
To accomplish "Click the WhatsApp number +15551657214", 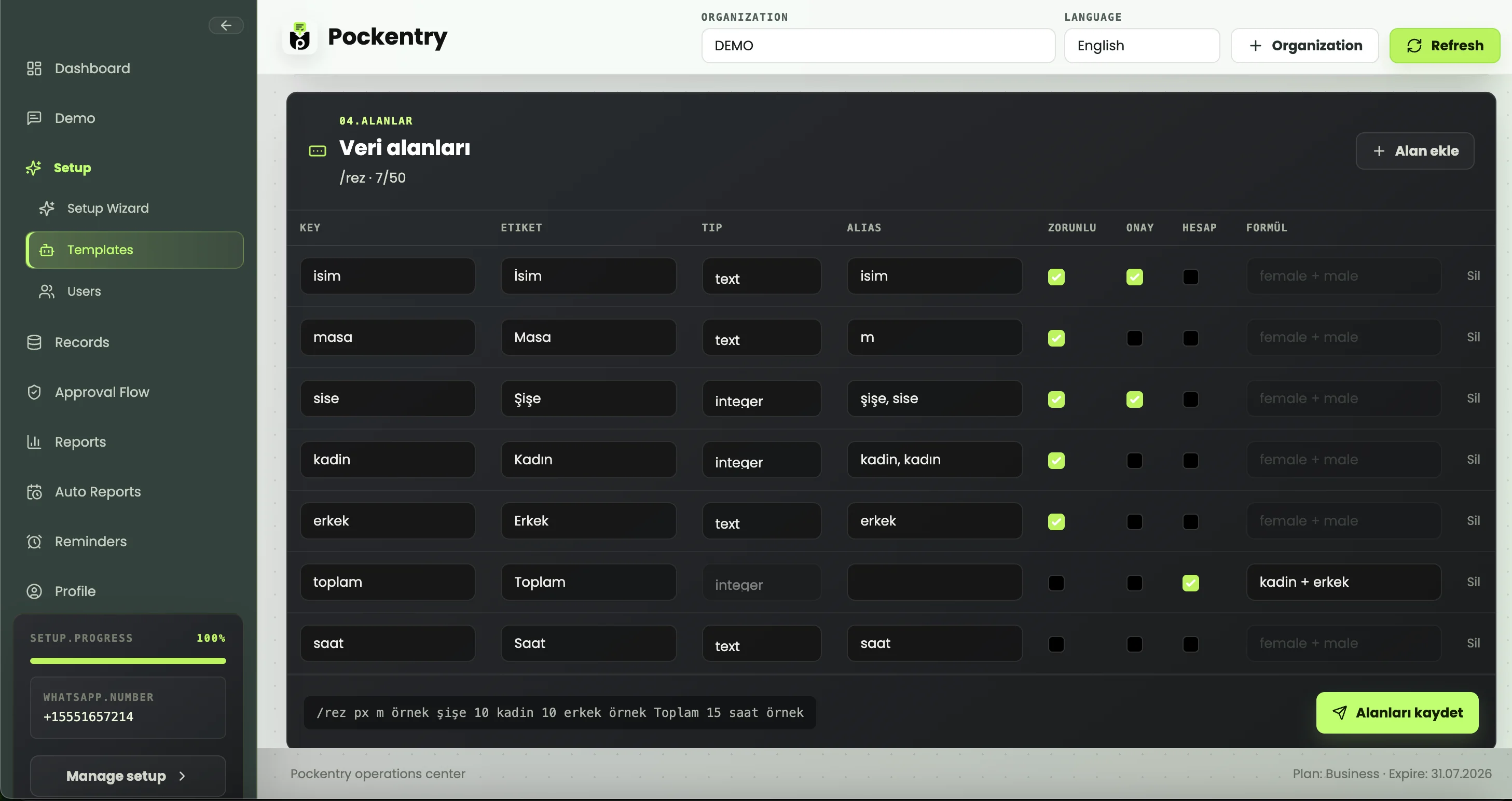I will [88, 716].
